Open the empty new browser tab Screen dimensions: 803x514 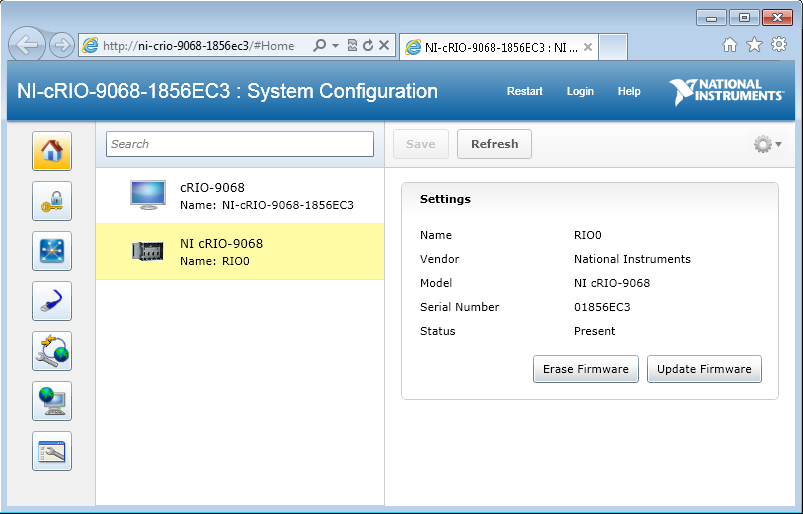[x=613, y=47]
